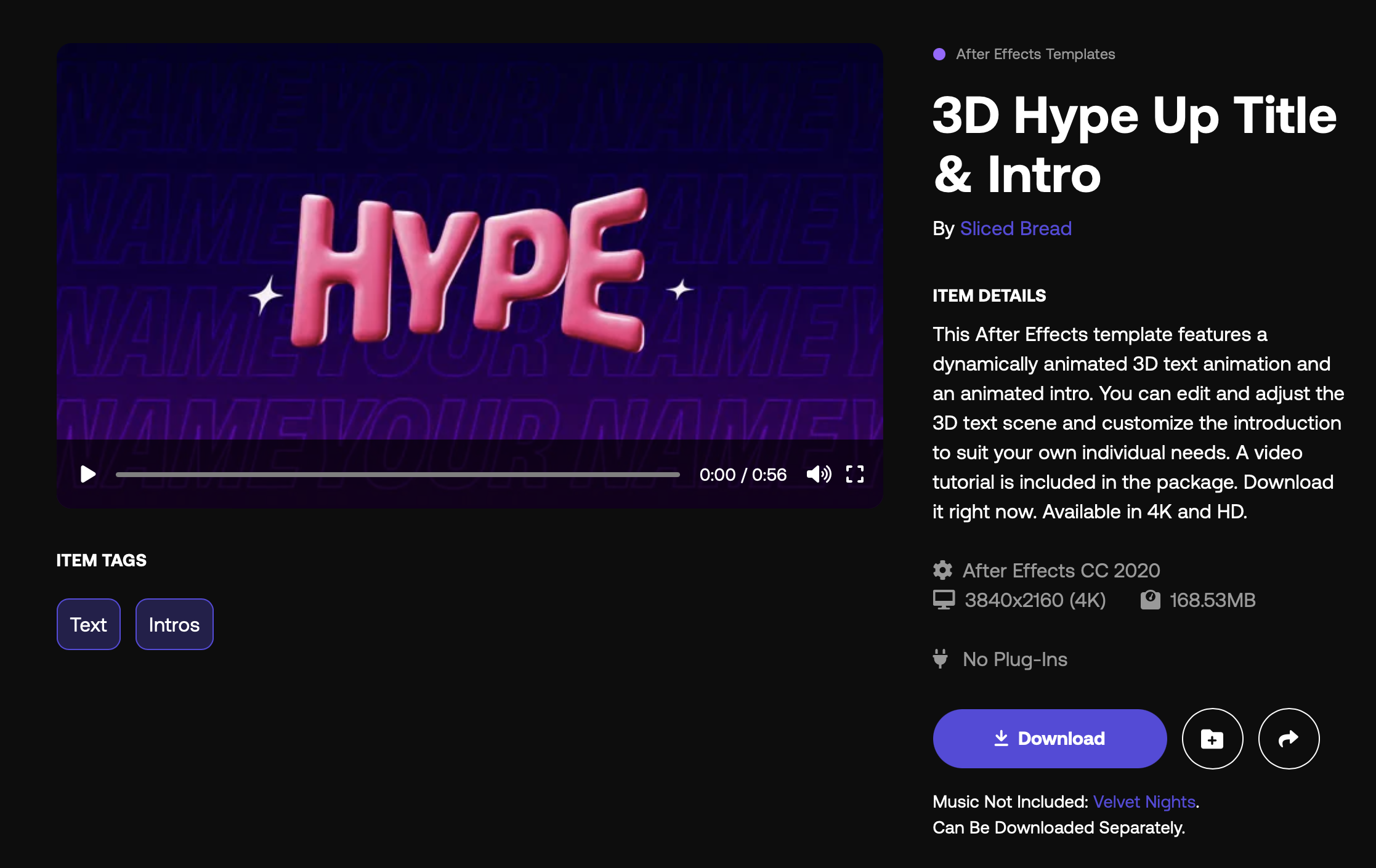Screen dimensions: 1376x868
Task: Click the plug icon beside No Plug-Ins
Action: 940,659
